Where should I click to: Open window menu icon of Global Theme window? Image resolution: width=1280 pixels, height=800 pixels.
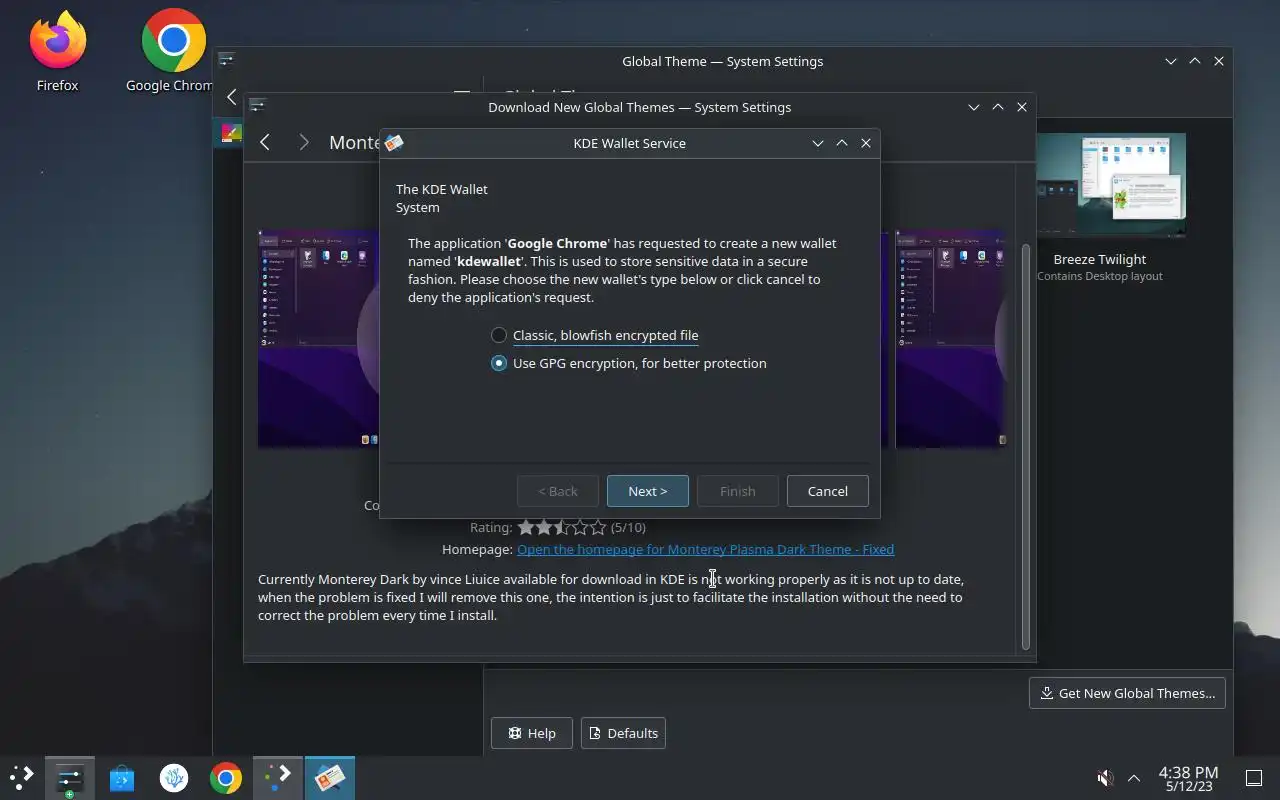tap(227, 60)
